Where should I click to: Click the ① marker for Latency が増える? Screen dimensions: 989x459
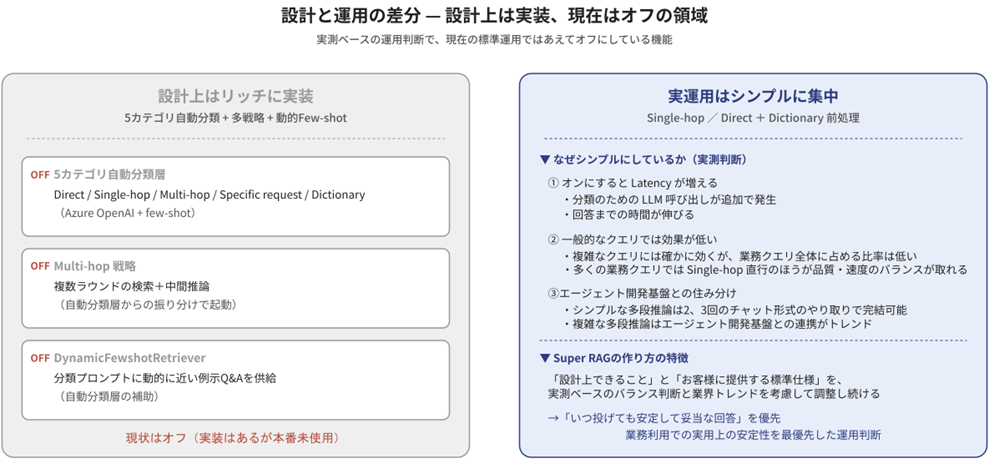click(553, 183)
